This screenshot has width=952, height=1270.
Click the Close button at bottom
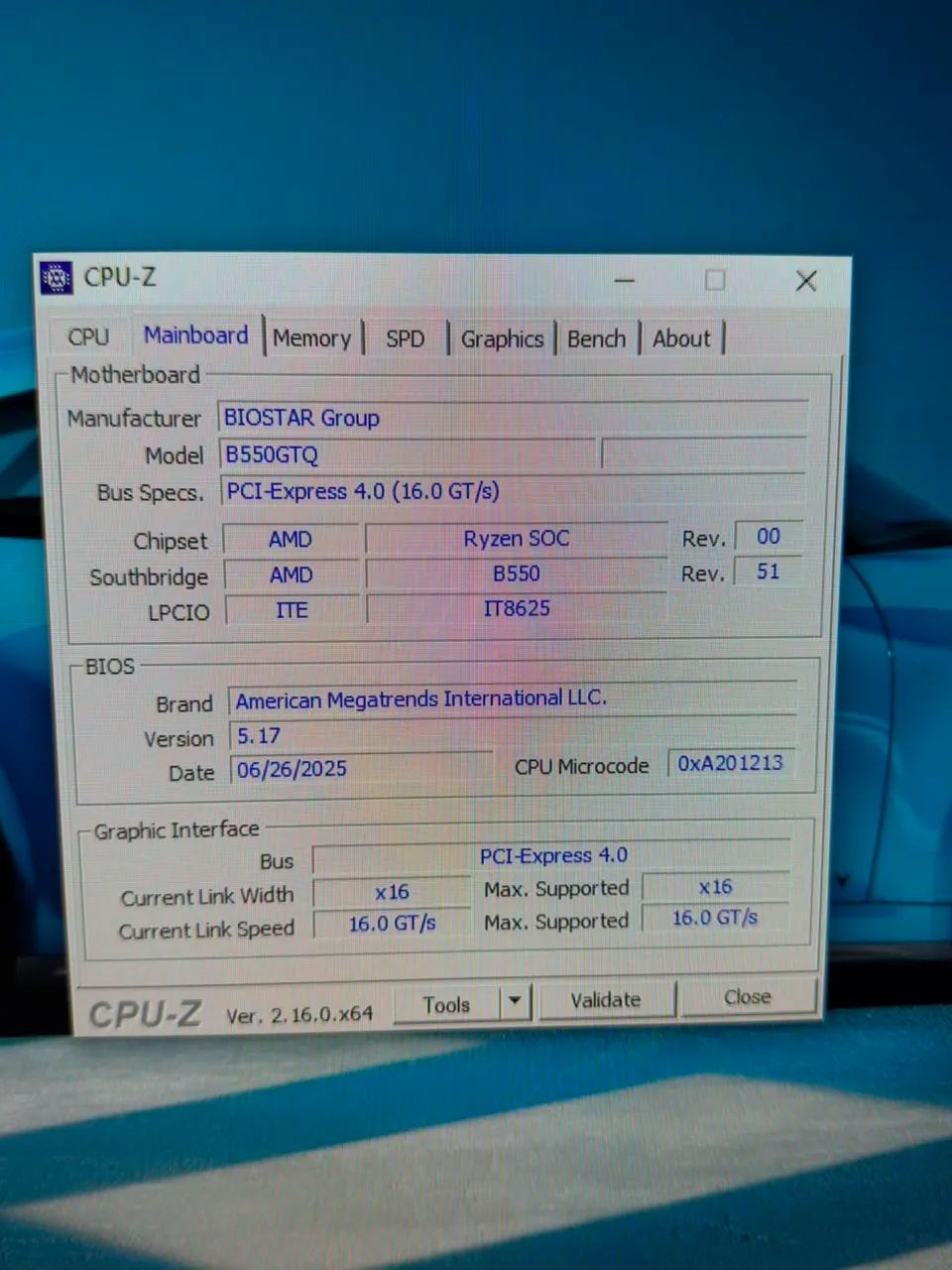748,997
